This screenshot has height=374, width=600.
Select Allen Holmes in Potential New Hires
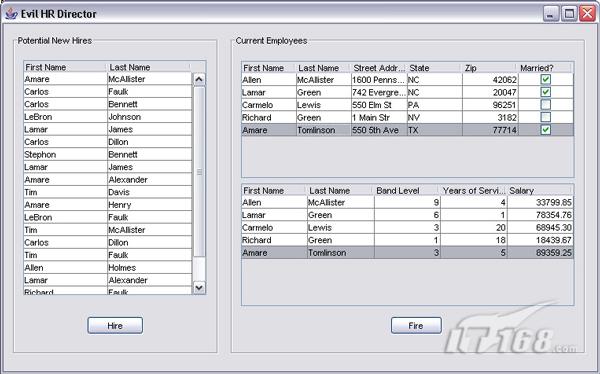coord(108,268)
